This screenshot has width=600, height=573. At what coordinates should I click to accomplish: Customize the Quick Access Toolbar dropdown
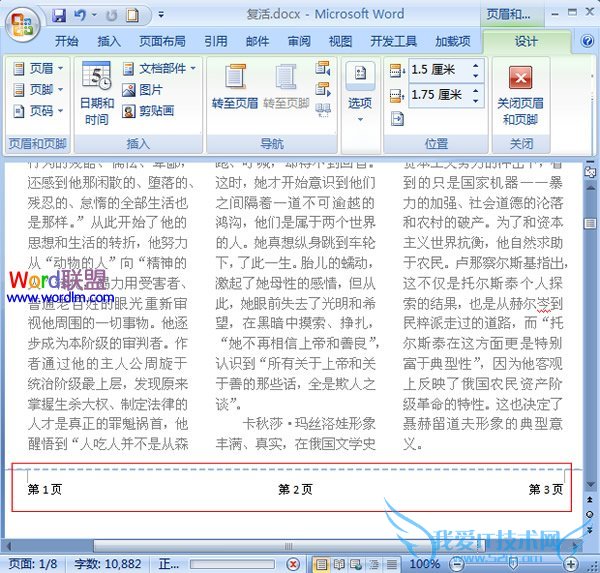click(x=161, y=15)
